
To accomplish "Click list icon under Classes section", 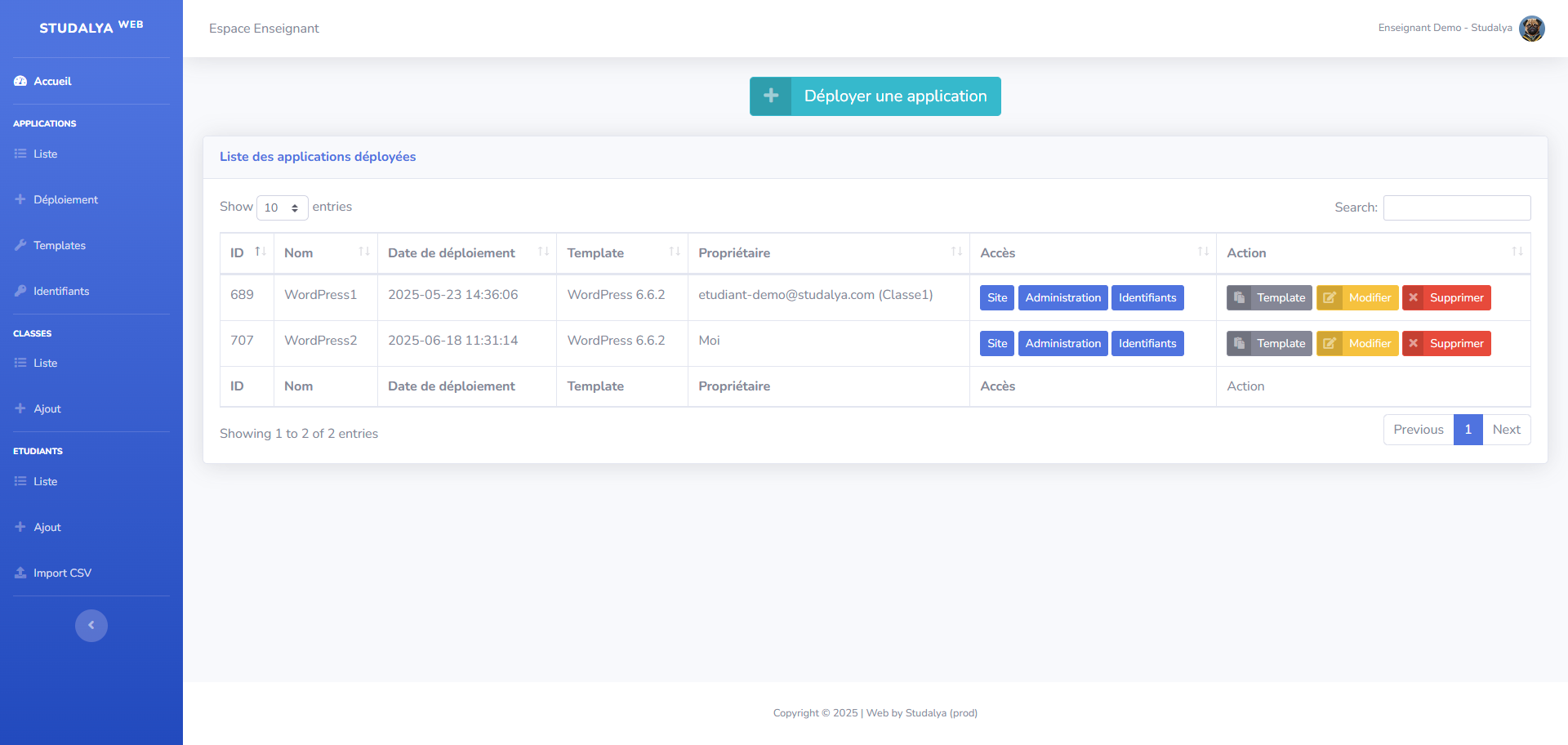I will pyautogui.click(x=20, y=363).
